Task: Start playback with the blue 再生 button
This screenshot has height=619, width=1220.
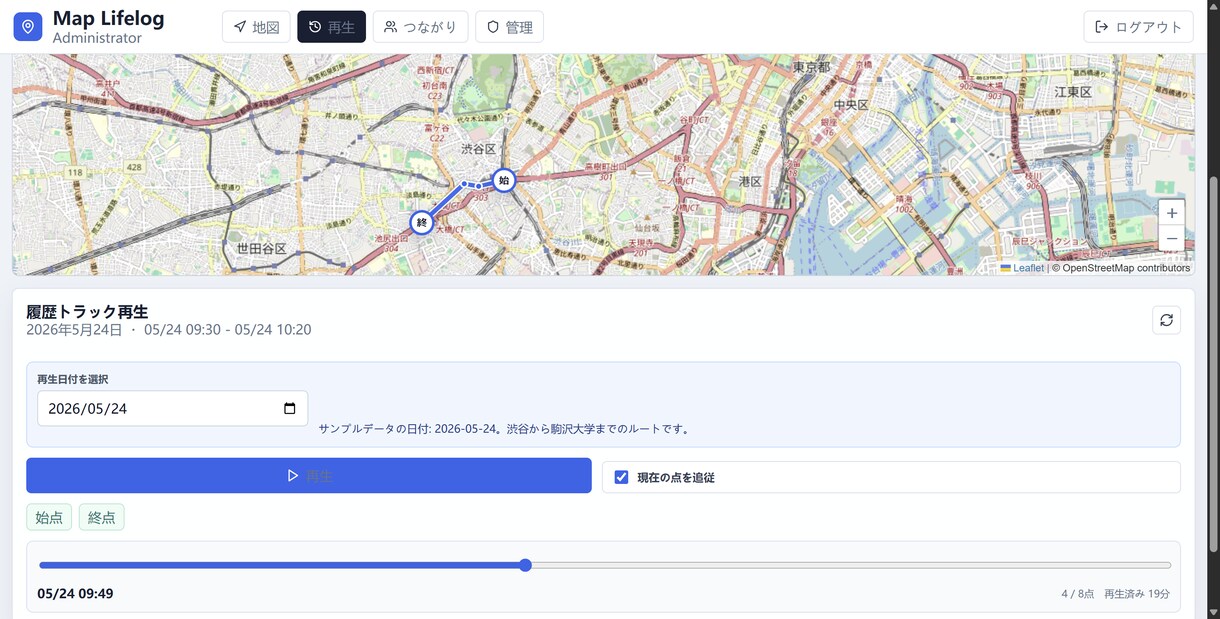Action: pos(309,476)
